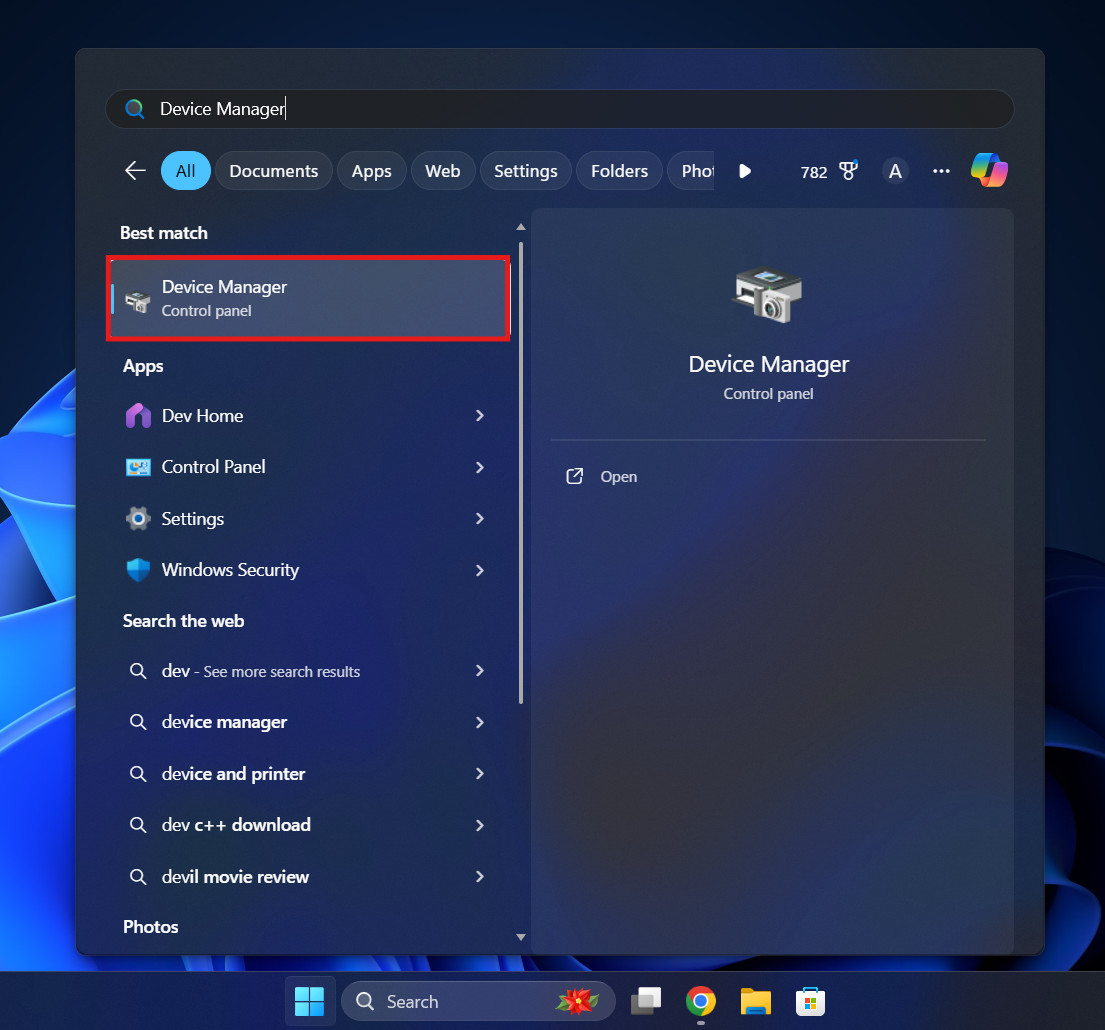The image size is (1105, 1030).
Task: Select the Apps filter chip
Action: click(371, 170)
